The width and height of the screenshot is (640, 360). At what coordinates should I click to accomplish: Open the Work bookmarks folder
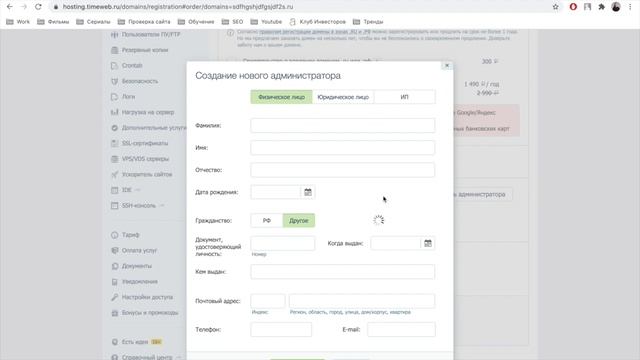pos(18,22)
